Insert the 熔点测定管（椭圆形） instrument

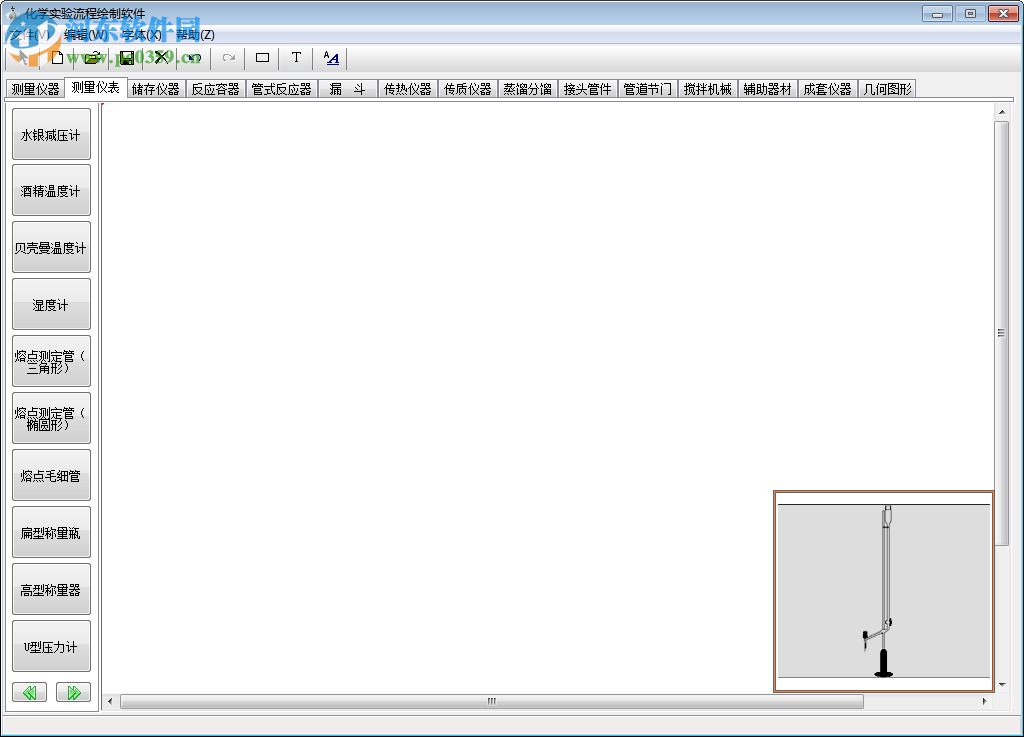pyautogui.click(x=51, y=418)
